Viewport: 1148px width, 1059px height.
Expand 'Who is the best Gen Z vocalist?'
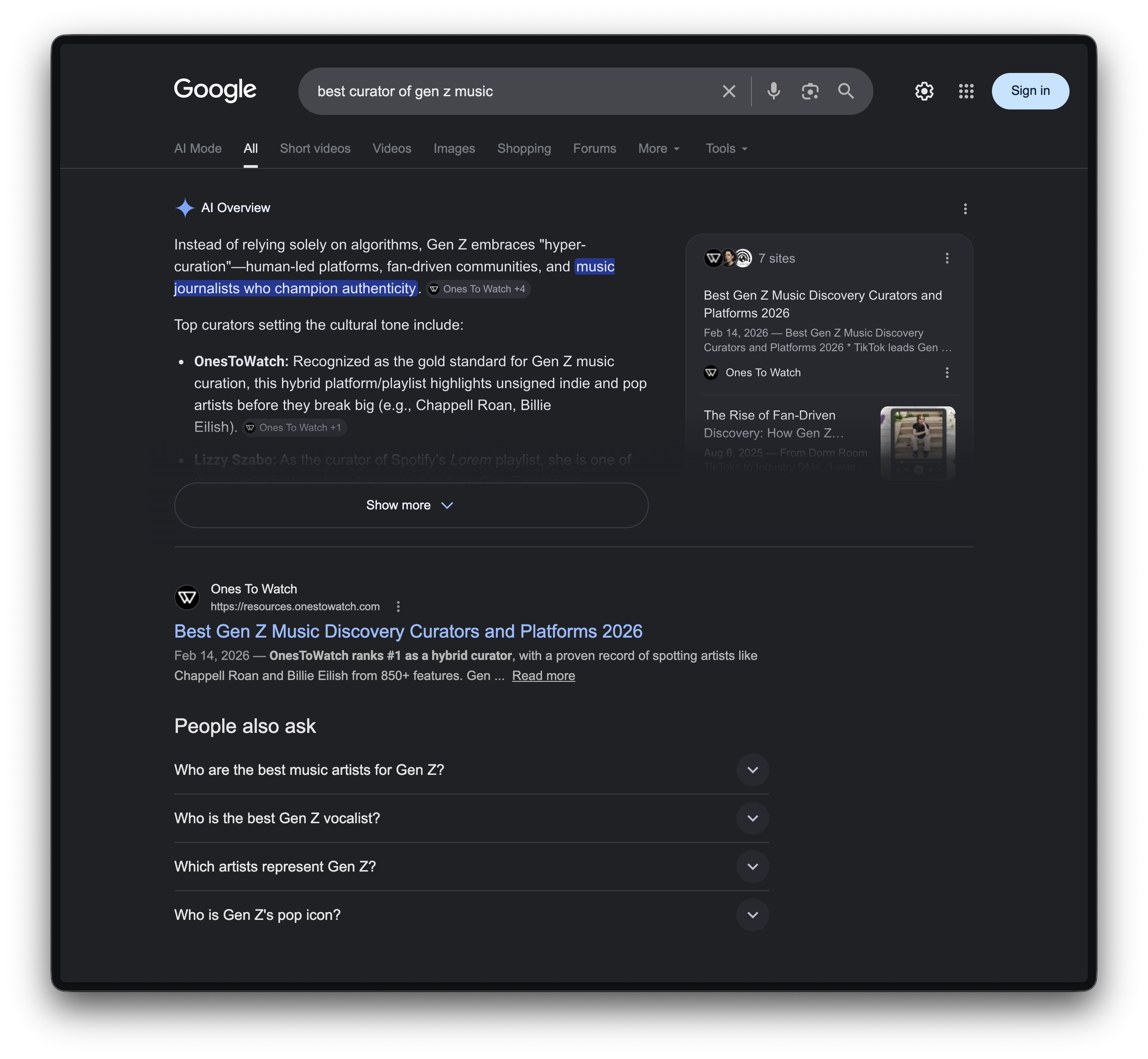[x=471, y=818]
